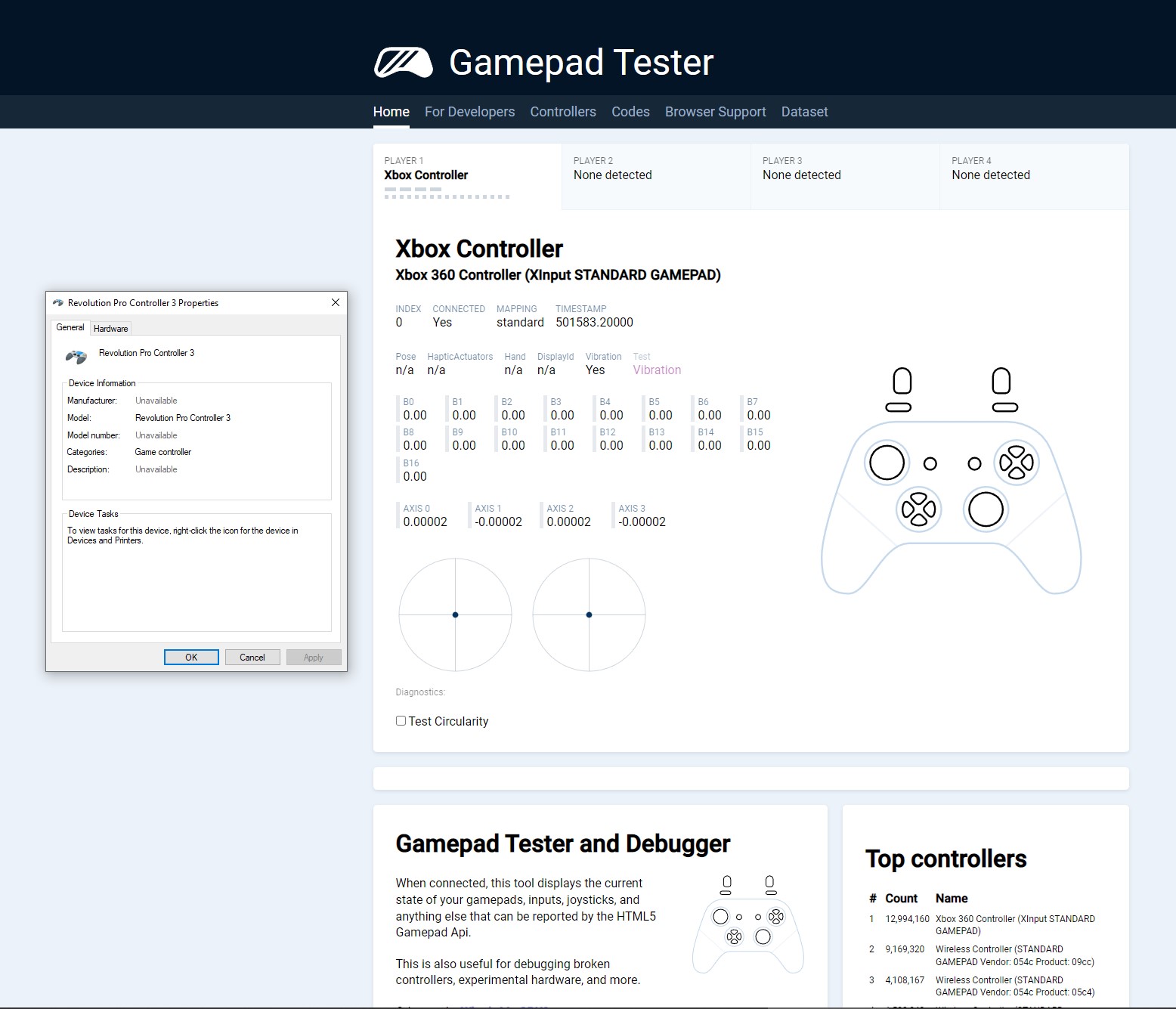Screen dimensions: 1176x1009
Task: Click right trigger on large controller diagram
Action: 1001,381
